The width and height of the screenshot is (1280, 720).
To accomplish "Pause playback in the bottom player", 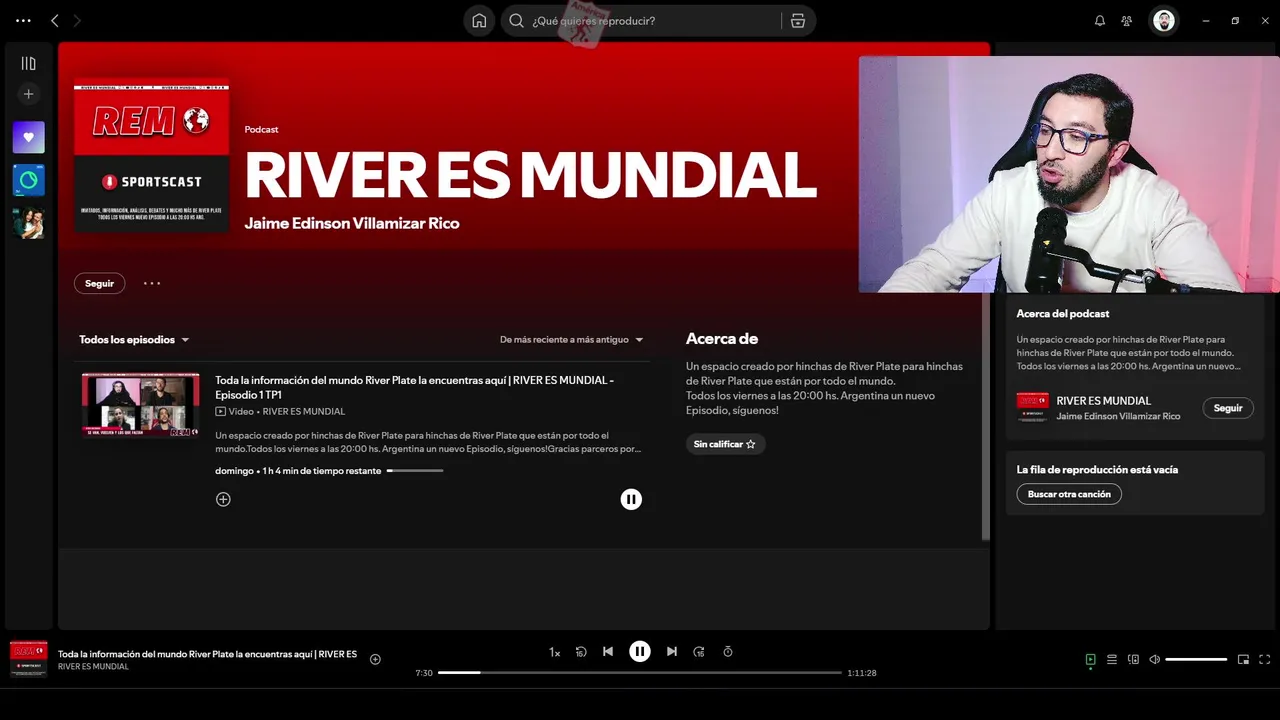I will point(640,652).
